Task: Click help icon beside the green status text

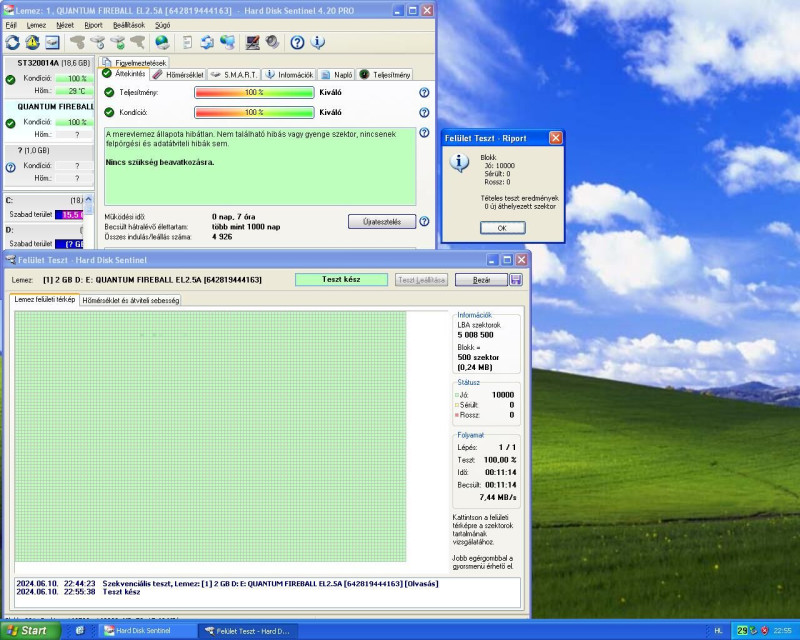Action: (x=424, y=133)
